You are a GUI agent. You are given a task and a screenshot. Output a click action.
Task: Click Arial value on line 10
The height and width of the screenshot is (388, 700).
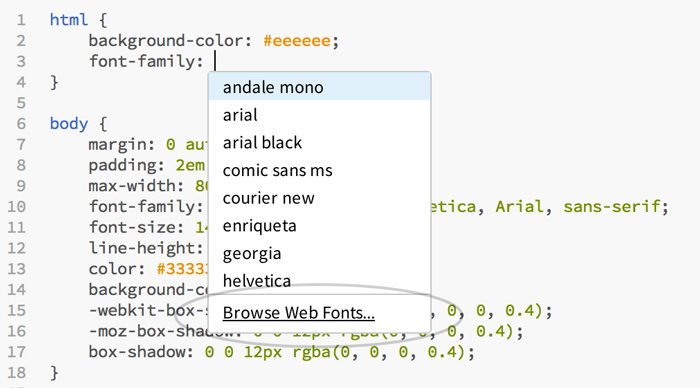pyautogui.click(x=520, y=206)
